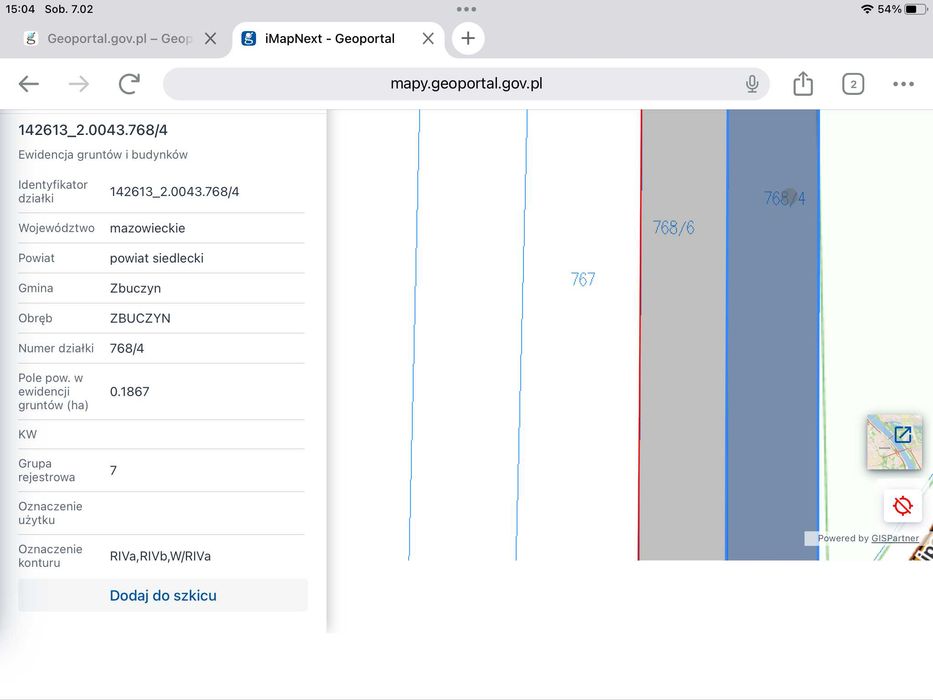Tap the microphone icon in the address bar
The height and width of the screenshot is (700, 933).
(752, 84)
